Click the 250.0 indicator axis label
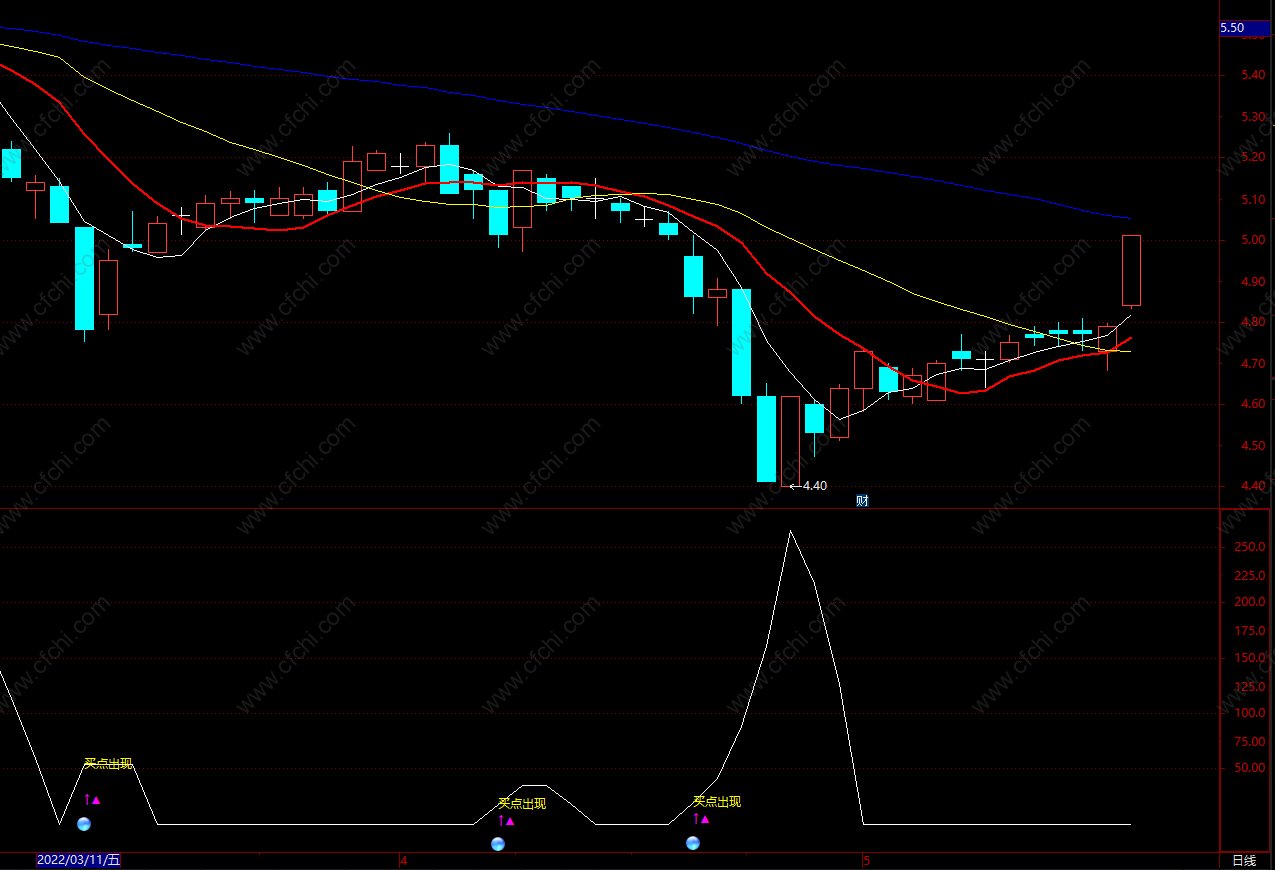This screenshot has height=870, width=1275. click(1250, 547)
